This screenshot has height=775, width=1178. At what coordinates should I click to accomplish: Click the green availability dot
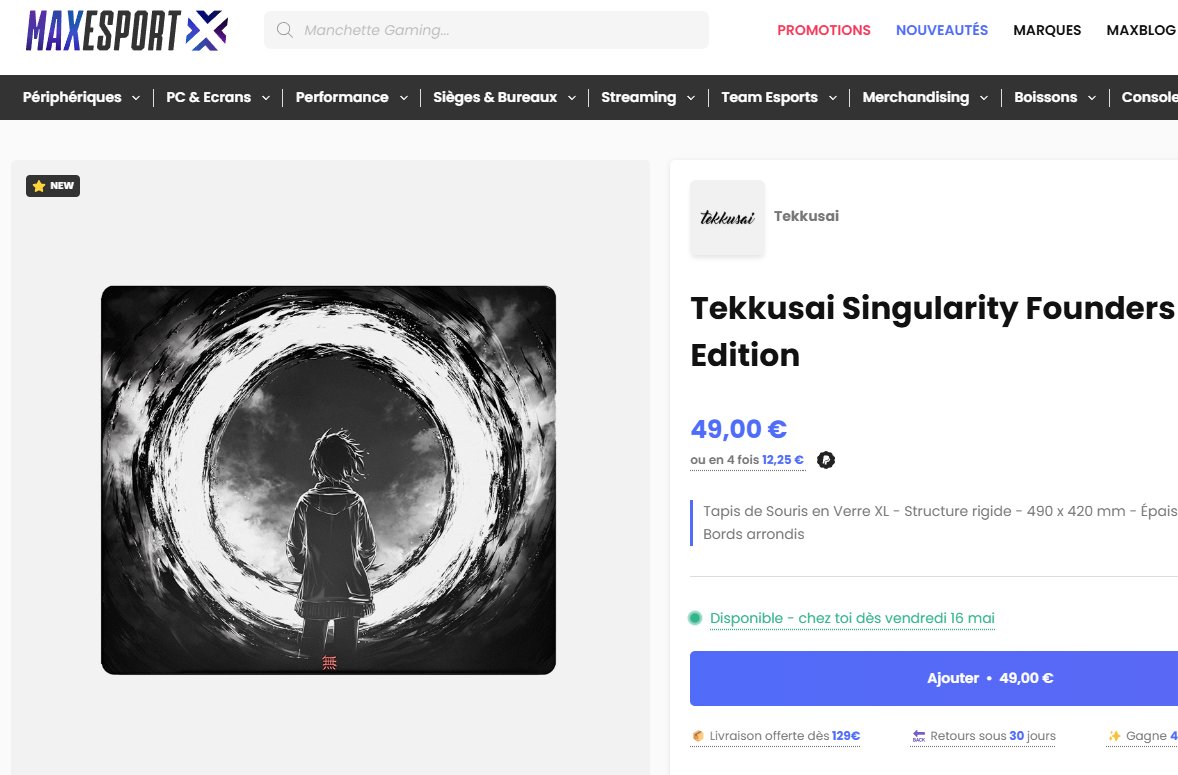point(695,618)
